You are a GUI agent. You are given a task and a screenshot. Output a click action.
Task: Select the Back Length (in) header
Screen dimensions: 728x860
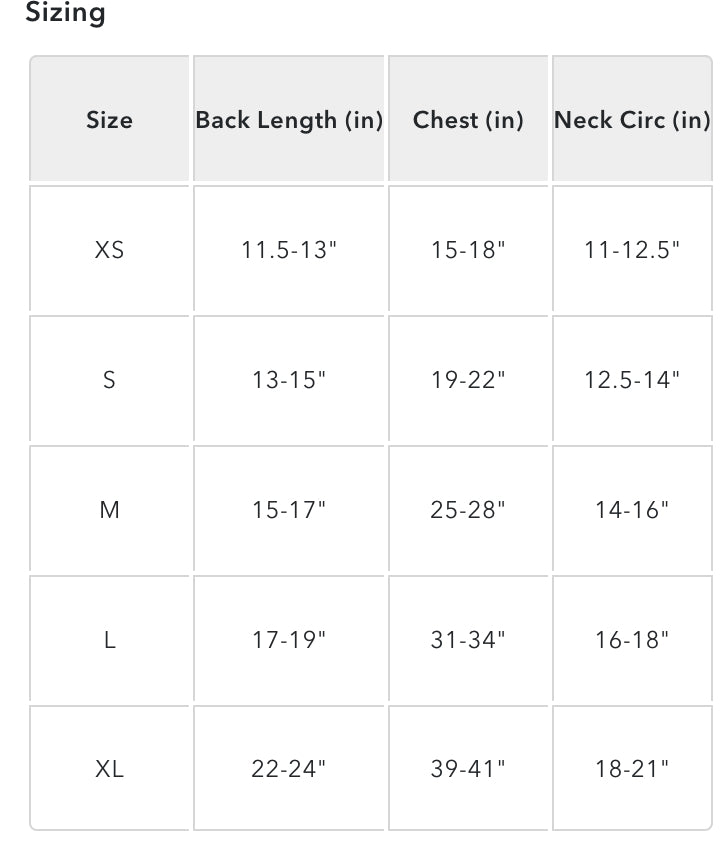tap(289, 118)
